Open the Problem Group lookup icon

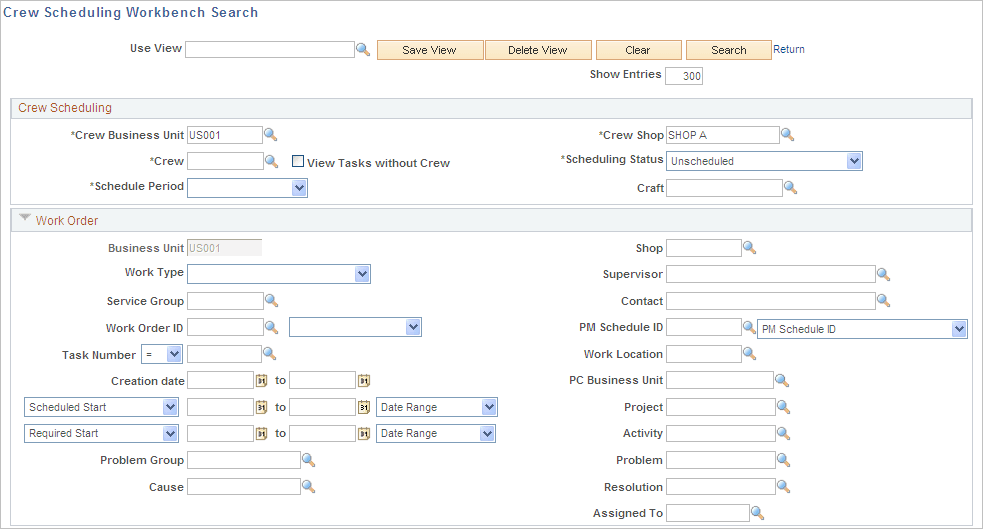(308, 460)
